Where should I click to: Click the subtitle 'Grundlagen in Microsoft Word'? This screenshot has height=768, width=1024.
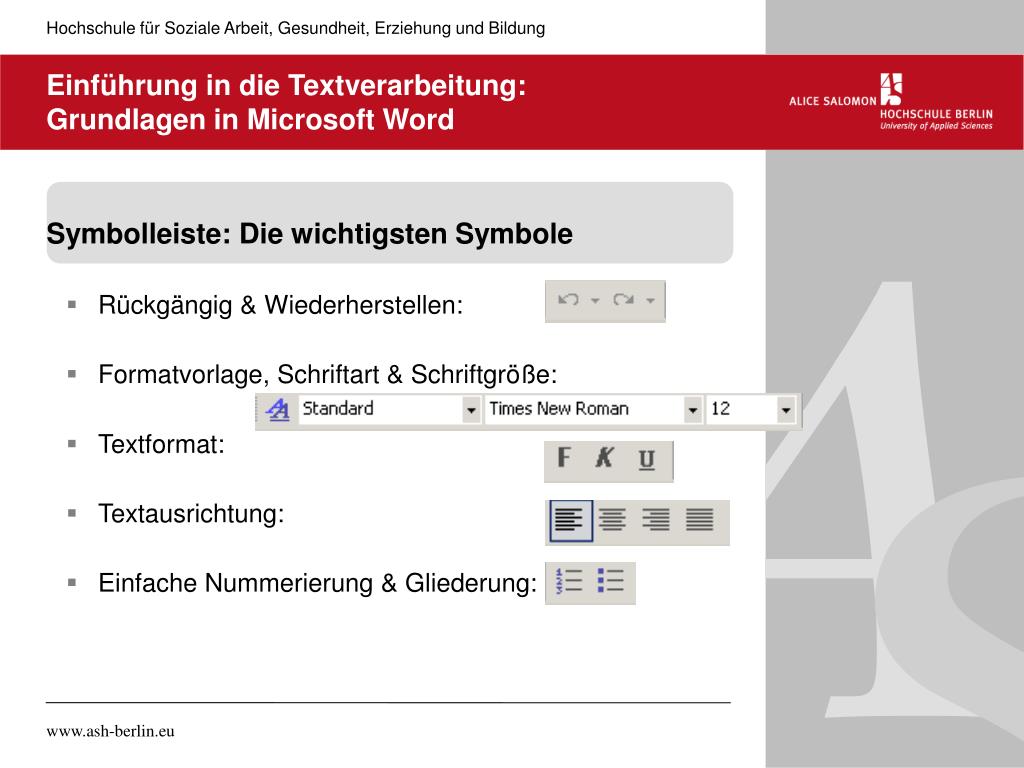[250, 120]
